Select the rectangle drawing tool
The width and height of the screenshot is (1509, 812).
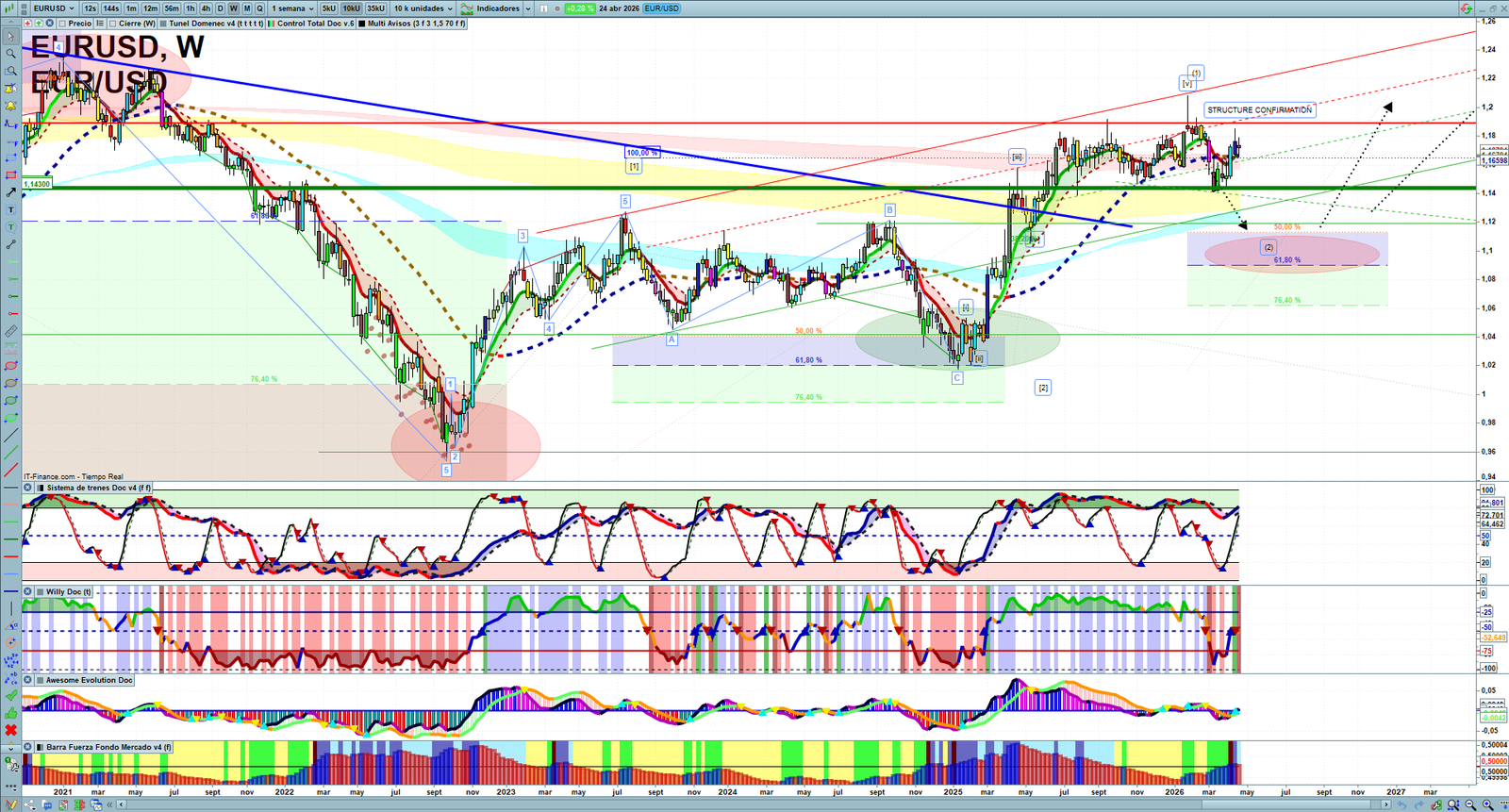(10, 175)
